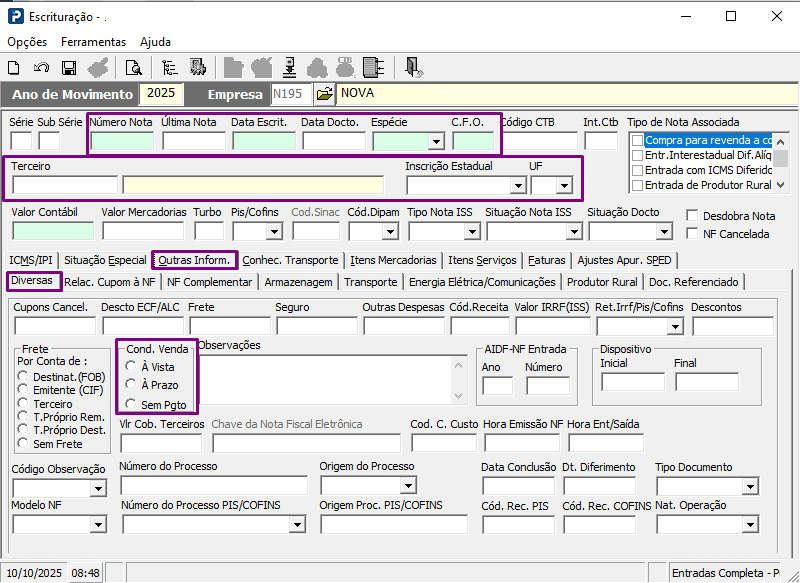This screenshot has height=583, width=800.
Task: Click the exit door icon in toolbar
Action: [414, 68]
